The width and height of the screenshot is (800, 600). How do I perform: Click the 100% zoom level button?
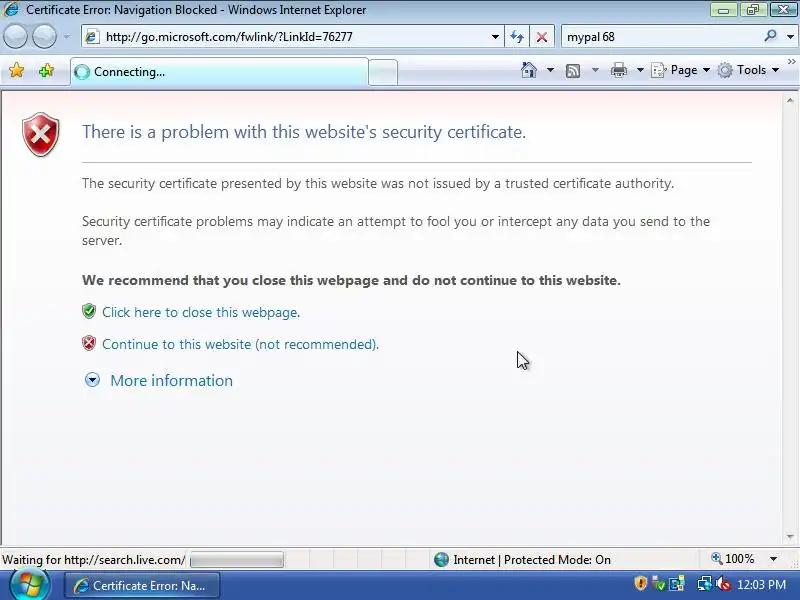[x=733, y=559]
